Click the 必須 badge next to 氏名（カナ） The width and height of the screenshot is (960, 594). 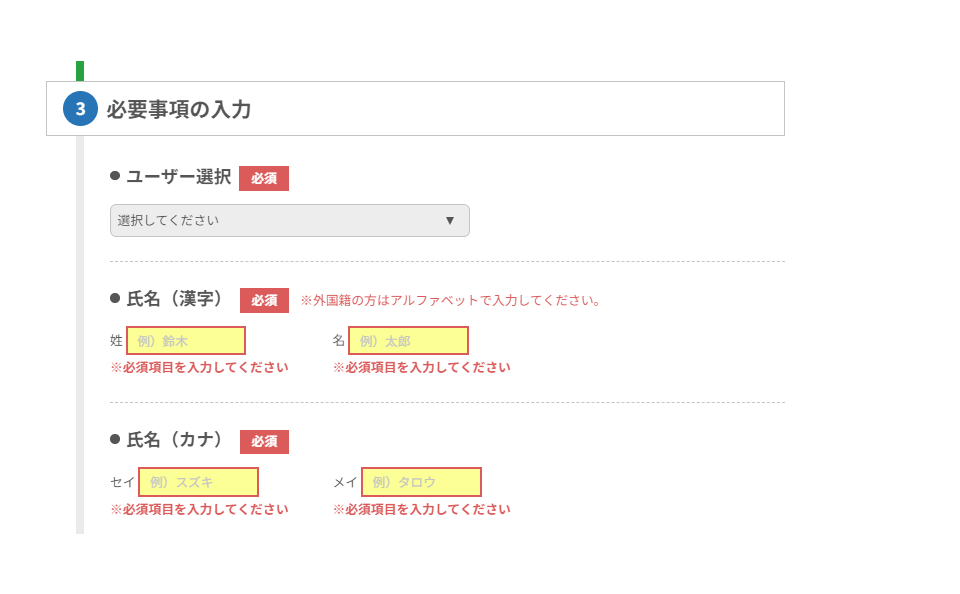(x=264, y=441)
